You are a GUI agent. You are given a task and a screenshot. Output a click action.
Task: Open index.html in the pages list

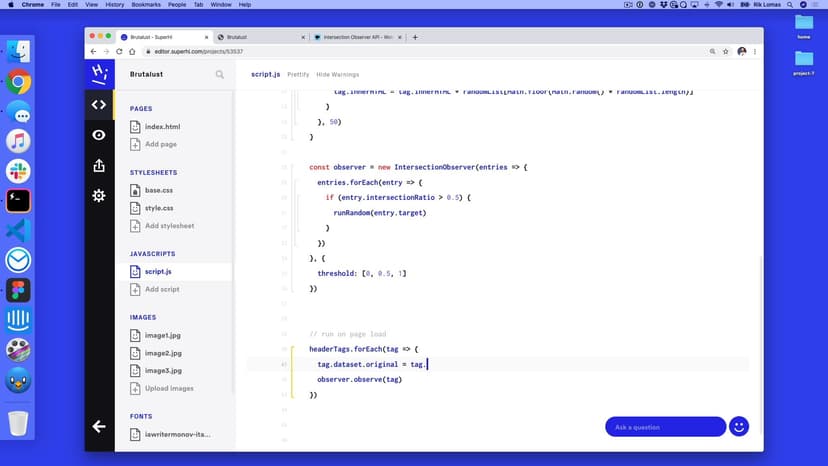(162, 127)
